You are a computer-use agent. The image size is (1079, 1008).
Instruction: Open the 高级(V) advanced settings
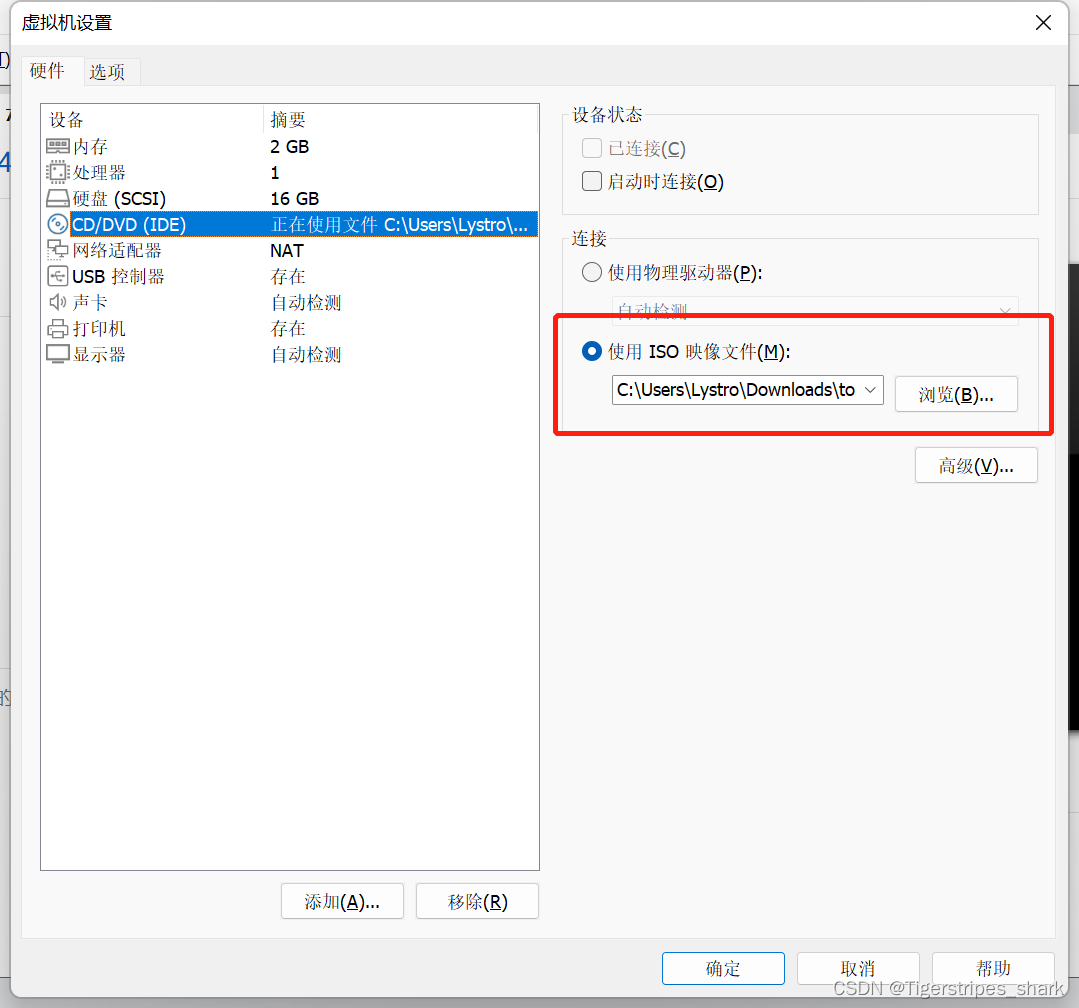[976, 464]
